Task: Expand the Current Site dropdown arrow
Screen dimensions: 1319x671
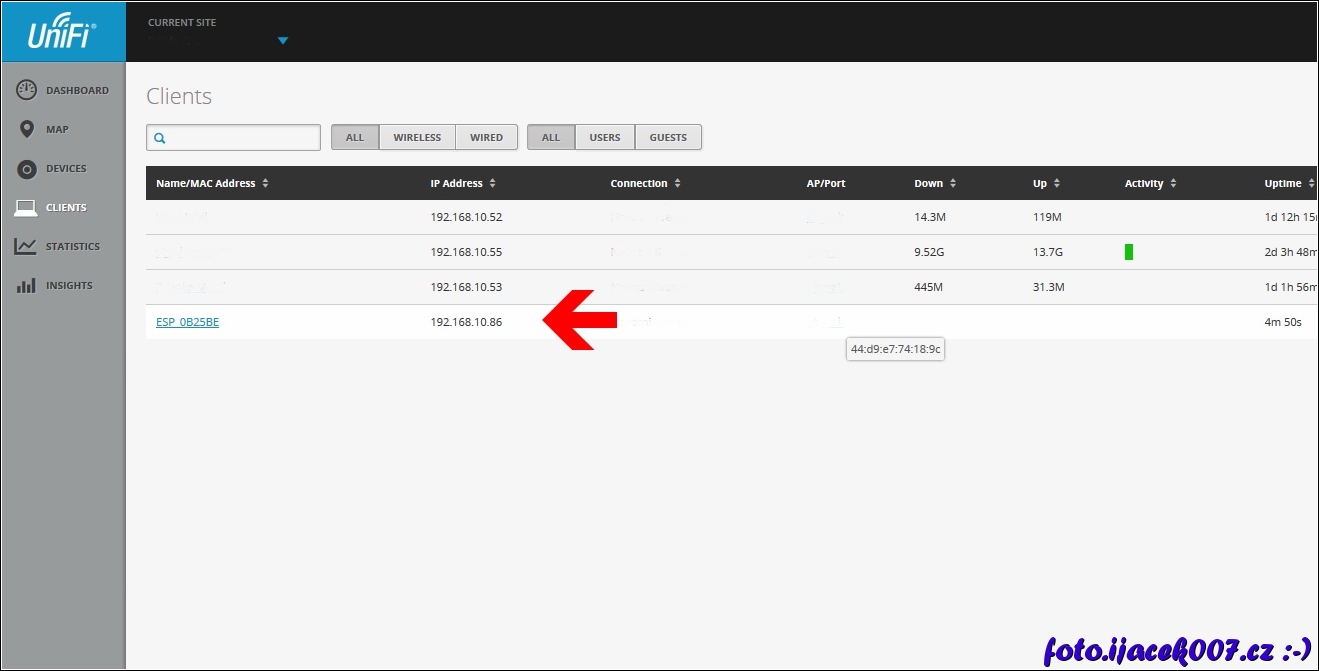Action: [x=282, y=41]
